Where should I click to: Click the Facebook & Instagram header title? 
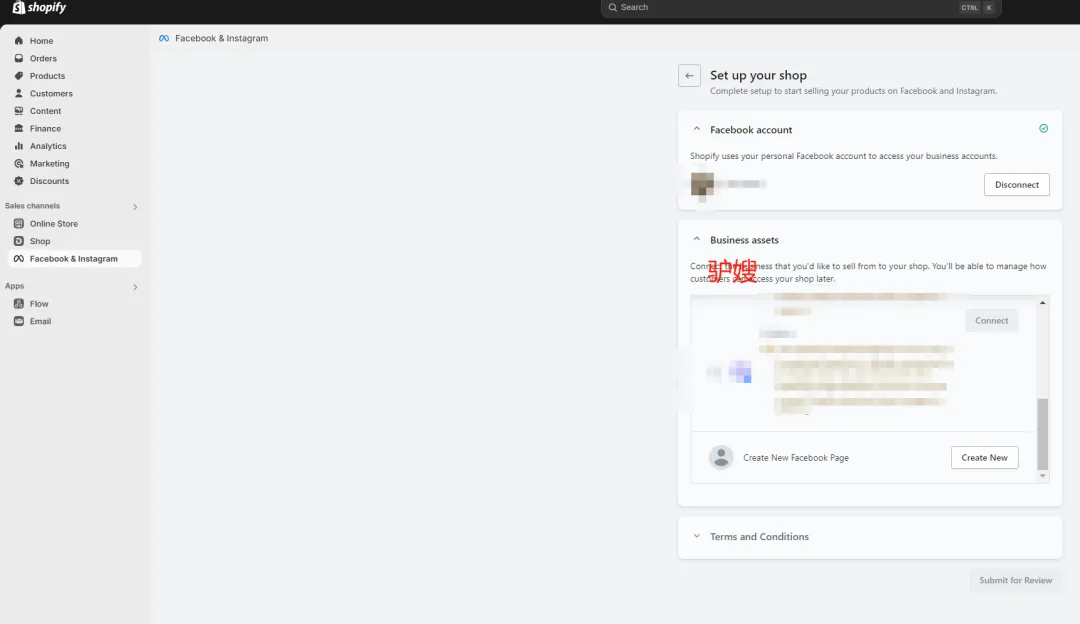coord(222,39)
